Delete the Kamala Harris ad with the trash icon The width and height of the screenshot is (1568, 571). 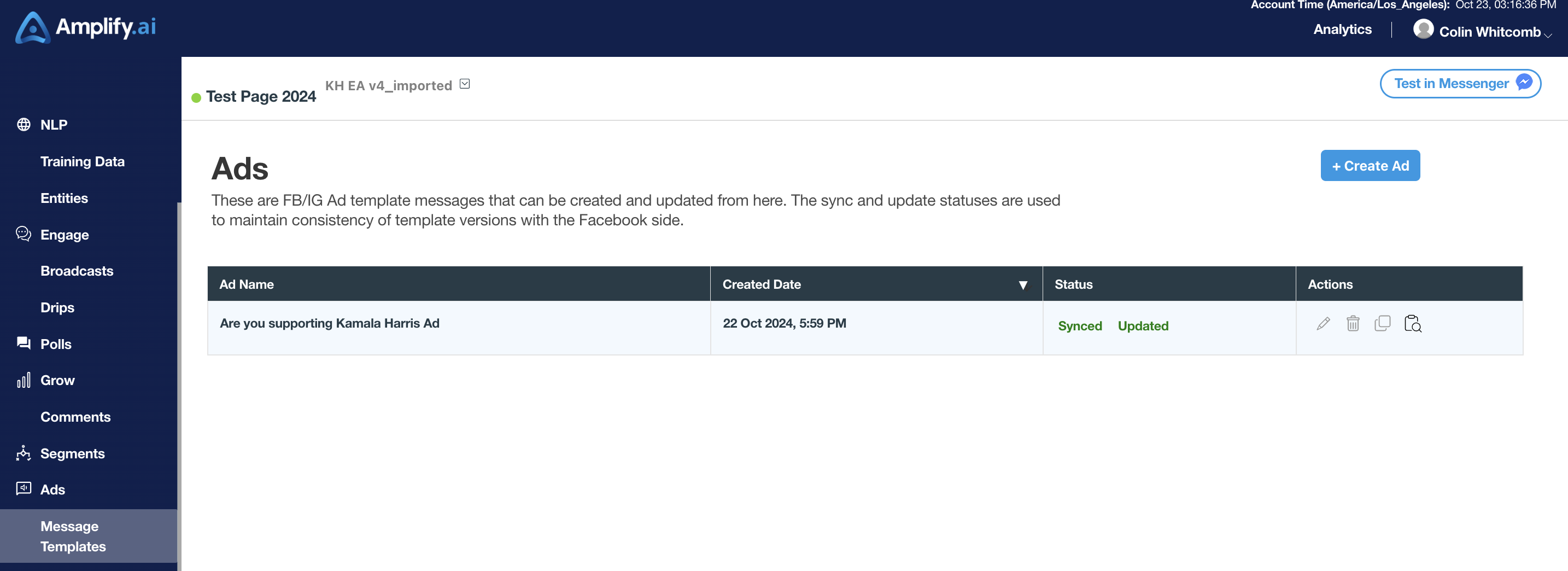pos(1353,323)
